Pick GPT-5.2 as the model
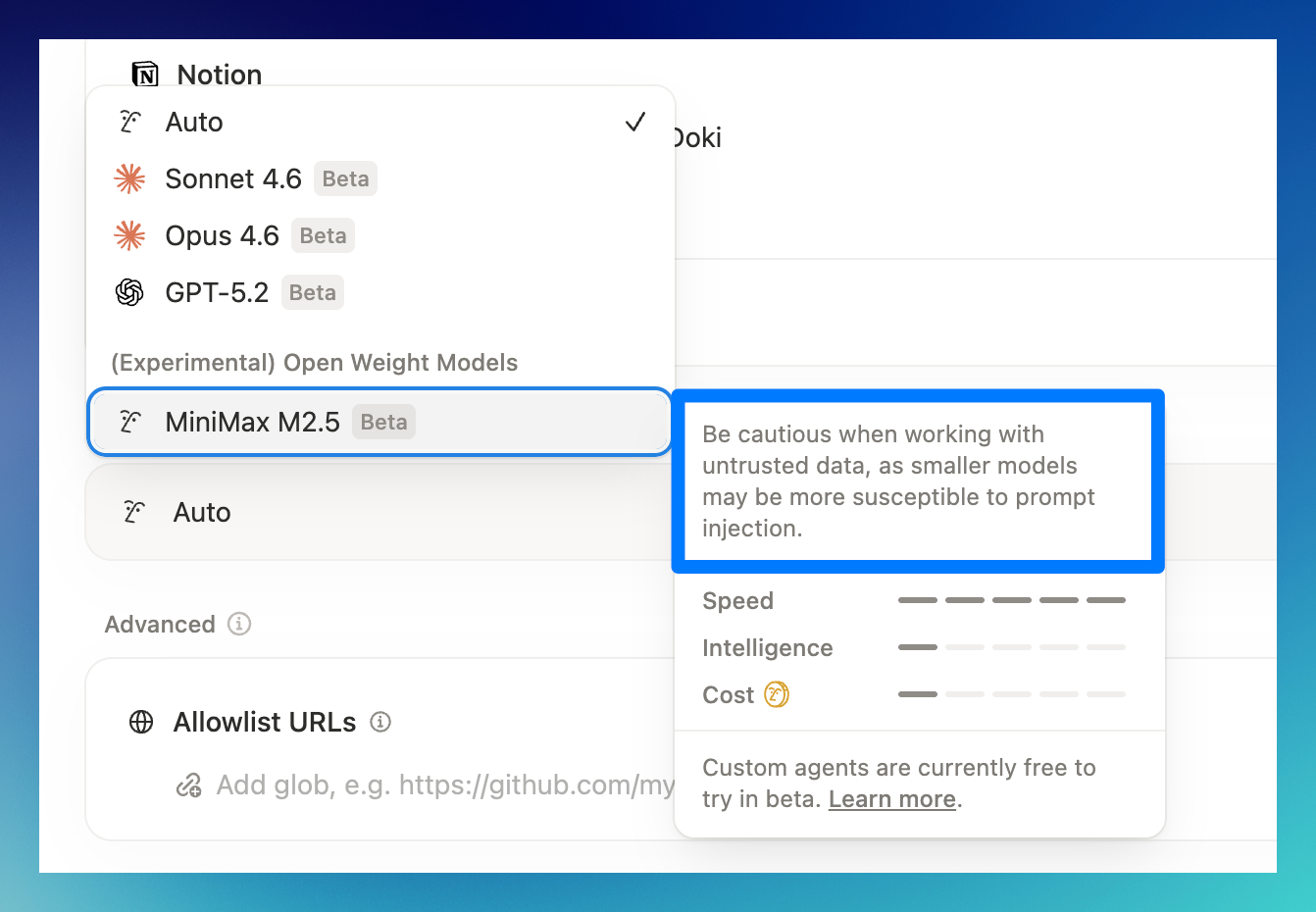Image resolution: width=1316 pixels, height=912 pixels. [217, 292]
